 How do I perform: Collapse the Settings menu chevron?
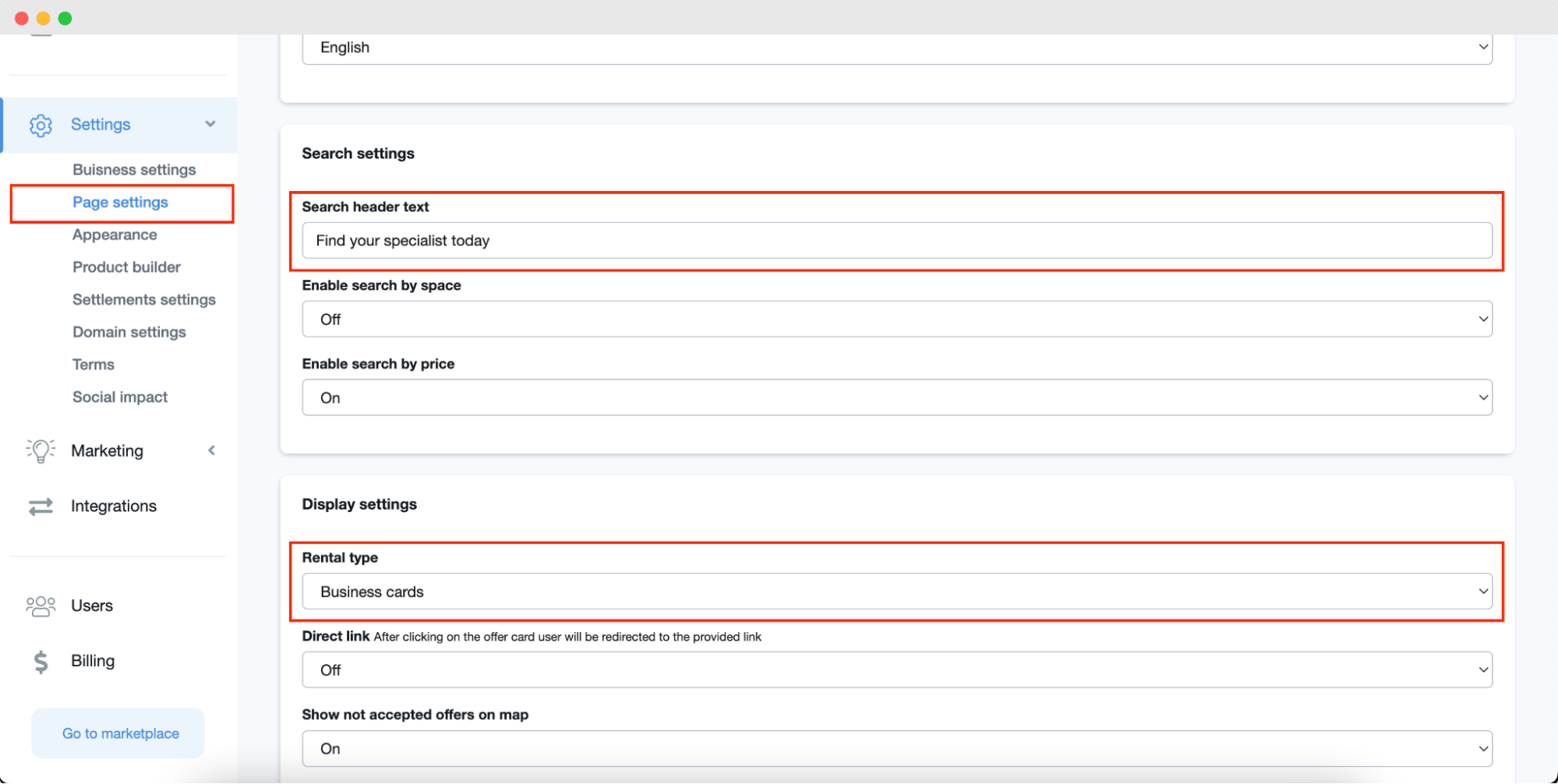pyautogui.click(x=210, y=124)
